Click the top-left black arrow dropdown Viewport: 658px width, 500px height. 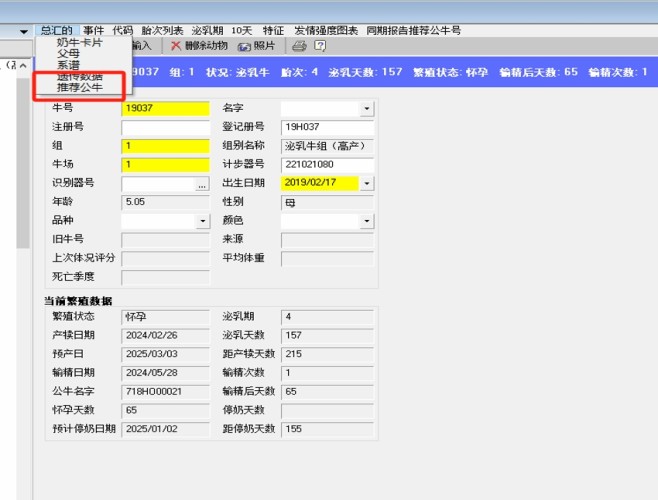(x=24, y=32)
